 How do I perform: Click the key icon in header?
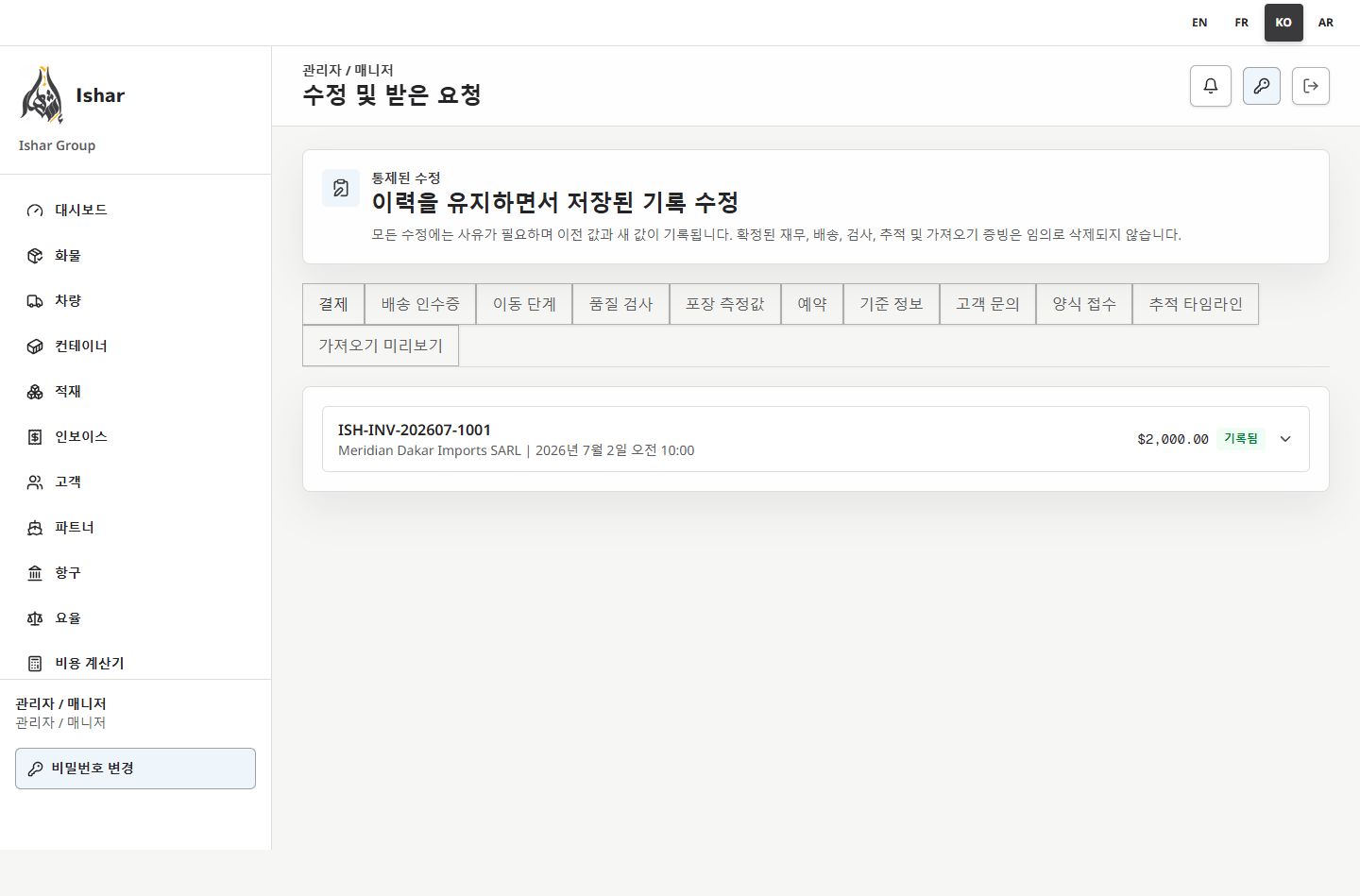[x=1262, y=86]
